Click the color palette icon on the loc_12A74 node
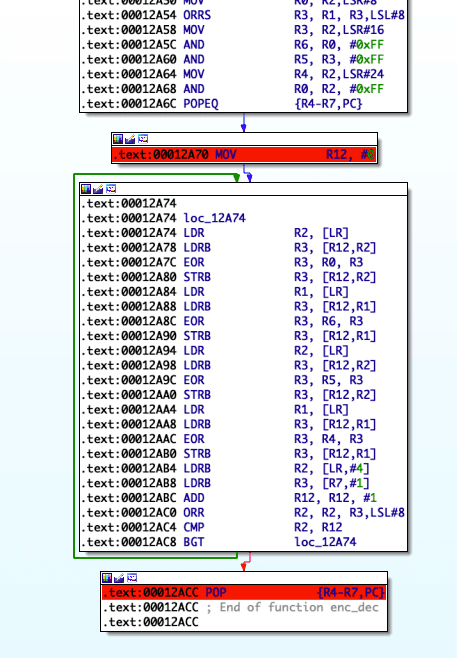 pyautogui.click(x=86, y=189)
